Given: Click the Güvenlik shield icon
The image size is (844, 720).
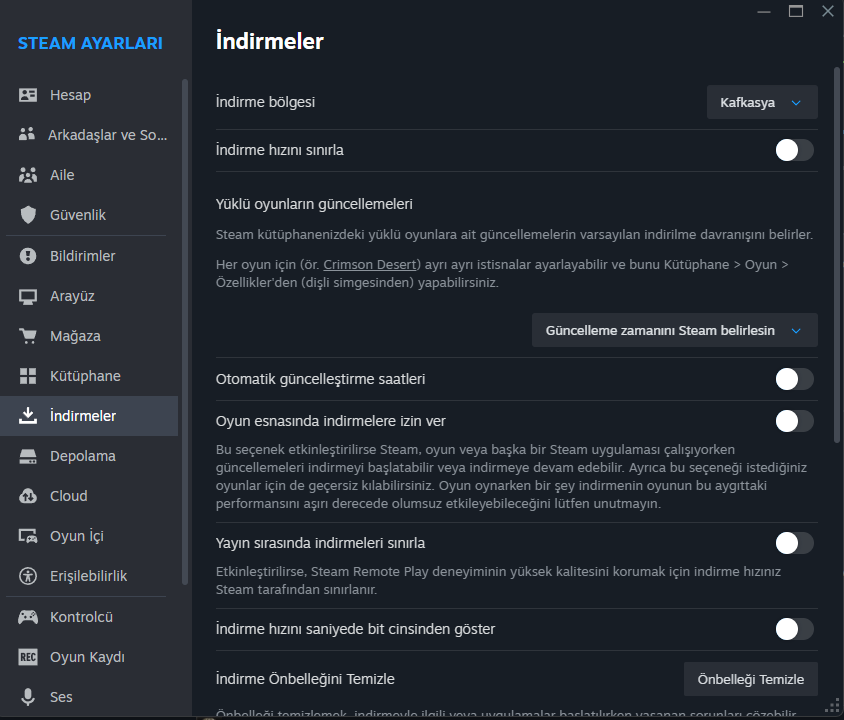Looking at the screenshot, I should 28,215.
